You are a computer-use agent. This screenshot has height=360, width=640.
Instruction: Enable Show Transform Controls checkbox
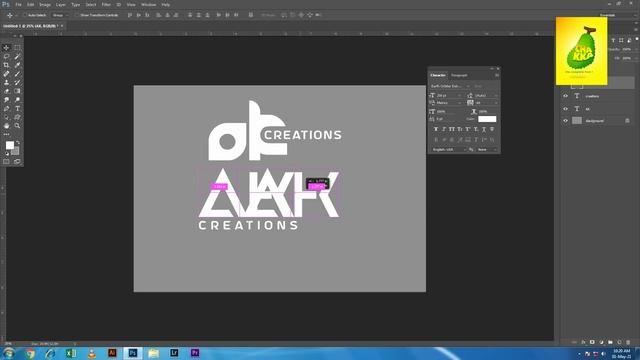77,15
